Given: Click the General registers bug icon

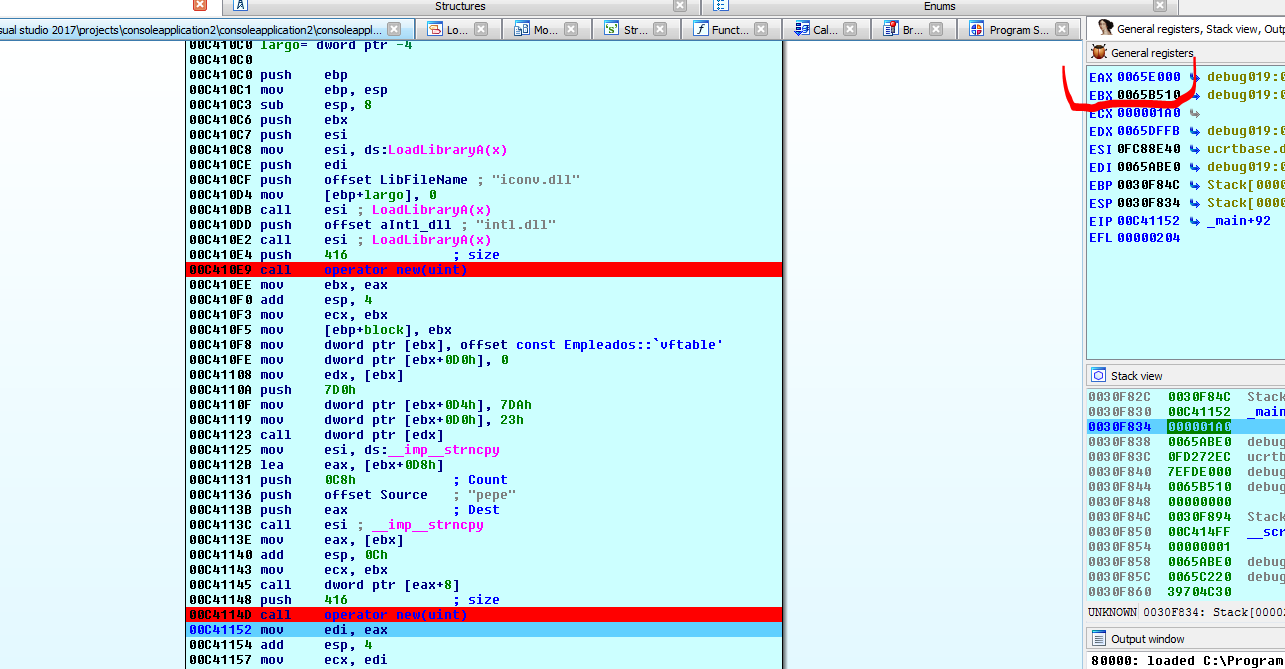Looking at the screenshot, I should 1099,53.
